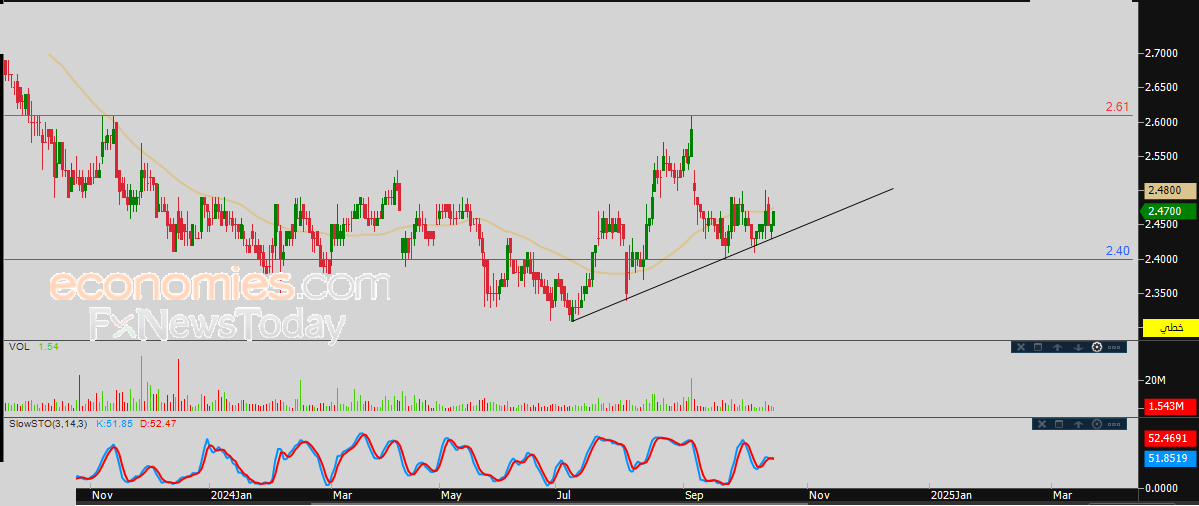Viewport: 1199px width, 506px height.
Task: Select the green 2.4700 current price tag
Action: pos(1168,211)
